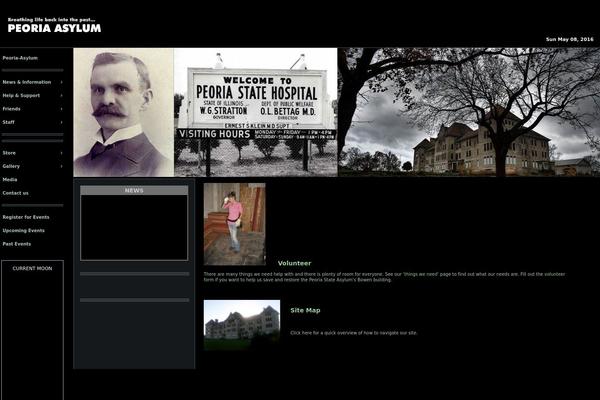600x400 pixels.
Task: Open the Staff menu item
Action: 8,122
